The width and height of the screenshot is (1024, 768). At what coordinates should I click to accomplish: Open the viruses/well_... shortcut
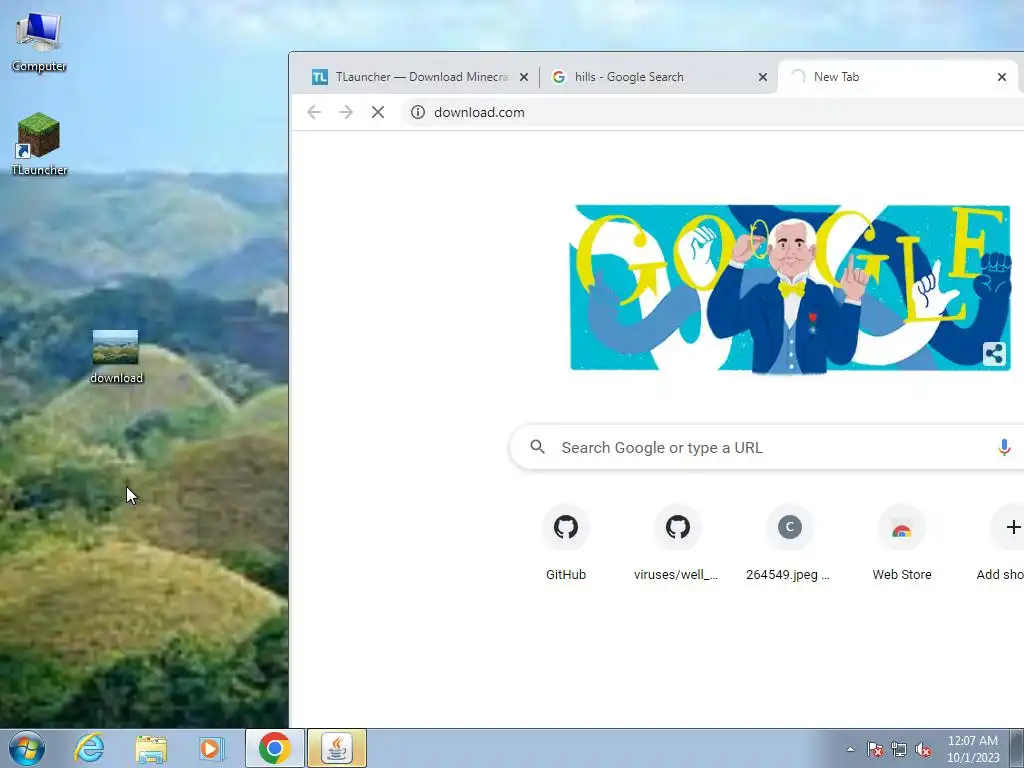[677, 542]
